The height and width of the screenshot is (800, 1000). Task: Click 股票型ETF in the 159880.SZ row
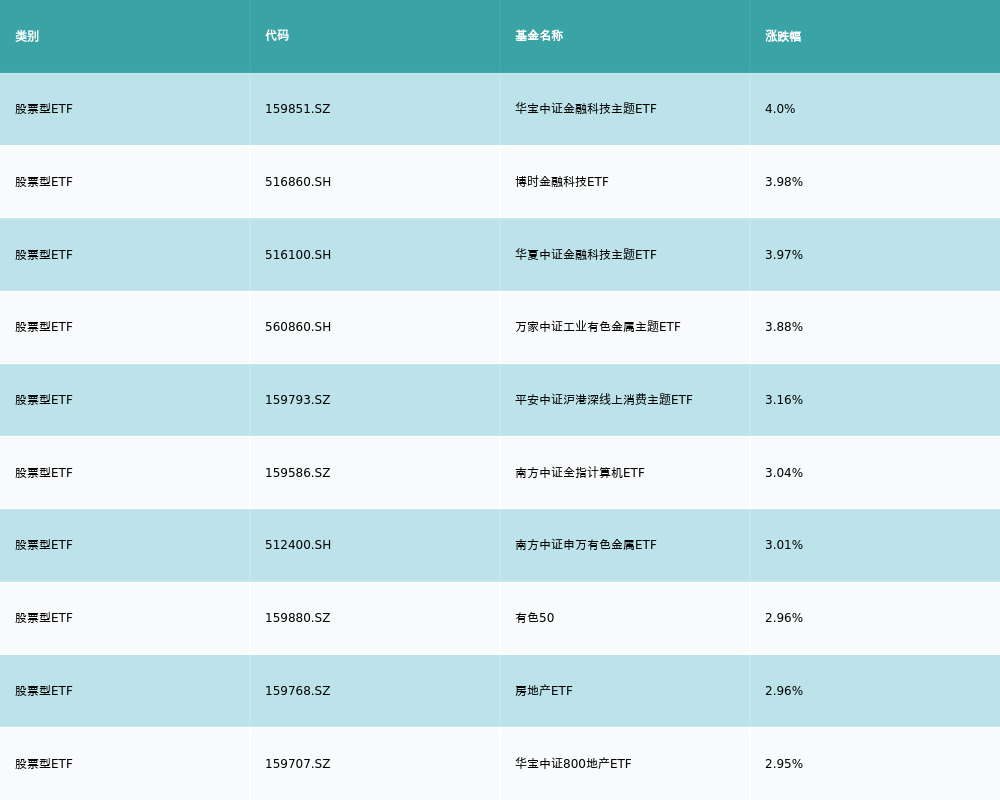tap(44, 618)
